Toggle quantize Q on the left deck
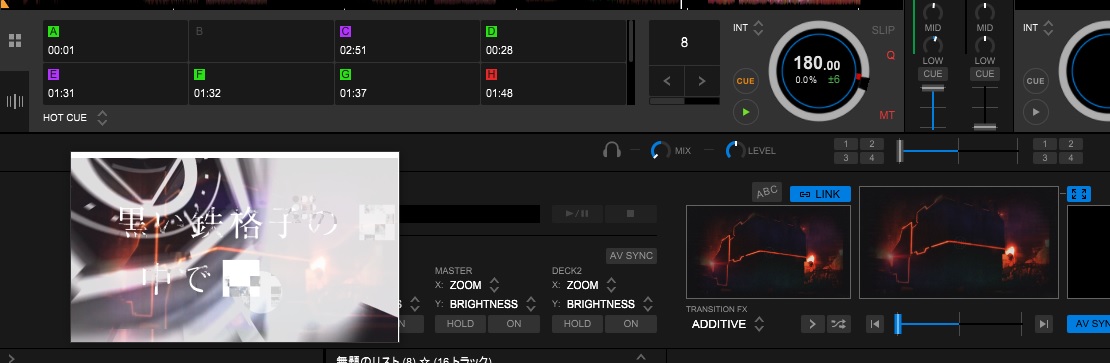This screenshot has width=1110, height=363. coord(890,55)
